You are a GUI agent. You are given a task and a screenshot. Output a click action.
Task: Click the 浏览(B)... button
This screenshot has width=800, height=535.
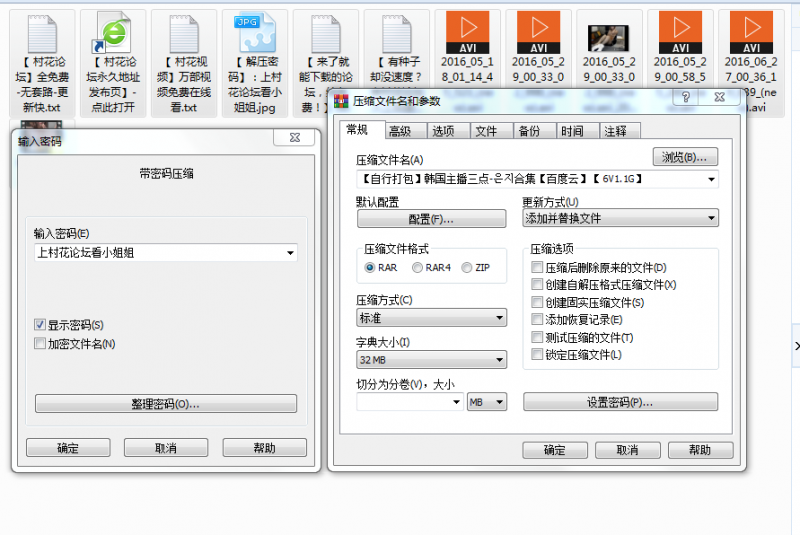(686, 157)
